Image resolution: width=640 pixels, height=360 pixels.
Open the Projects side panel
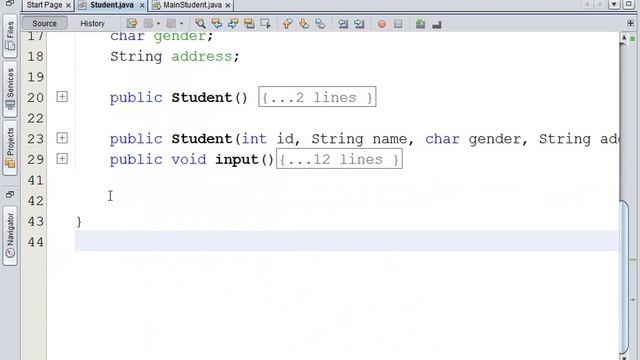coord(10,148)
